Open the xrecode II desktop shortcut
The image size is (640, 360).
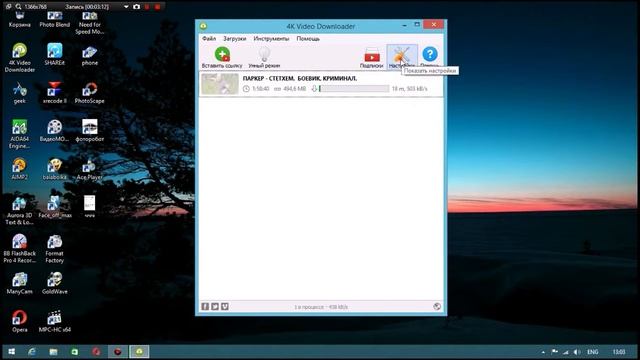(54, 93)
